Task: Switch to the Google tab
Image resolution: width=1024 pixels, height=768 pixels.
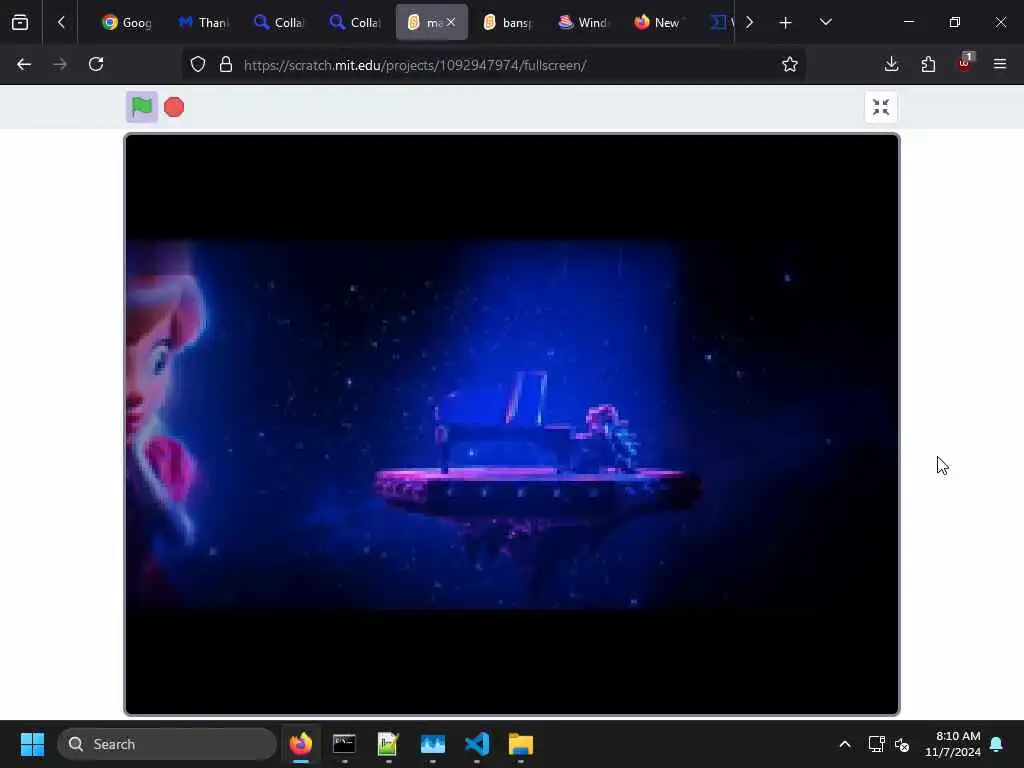Action: 127,22
